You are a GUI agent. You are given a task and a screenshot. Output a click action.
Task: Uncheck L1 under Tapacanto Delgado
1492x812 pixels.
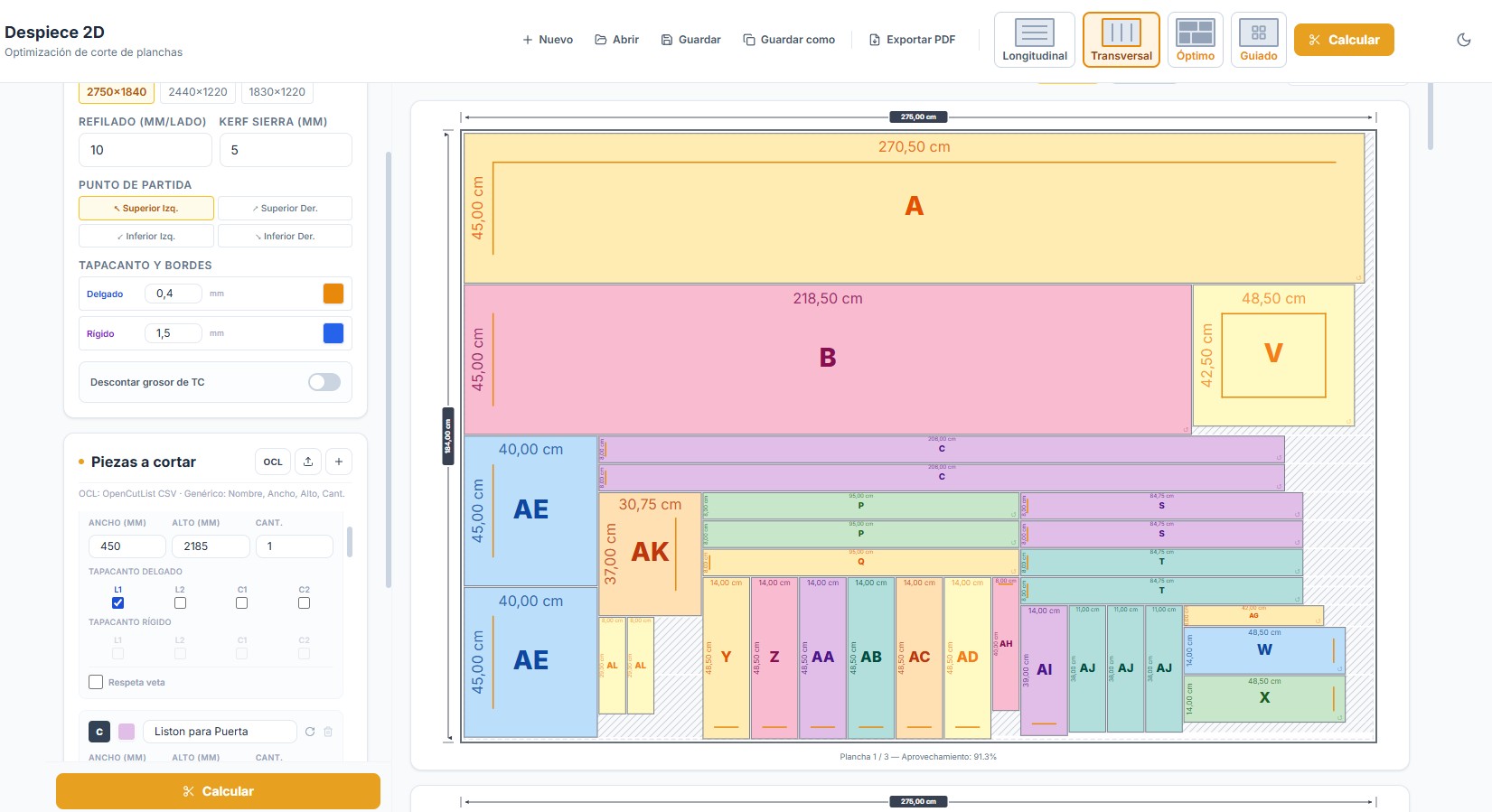[117, 602]
